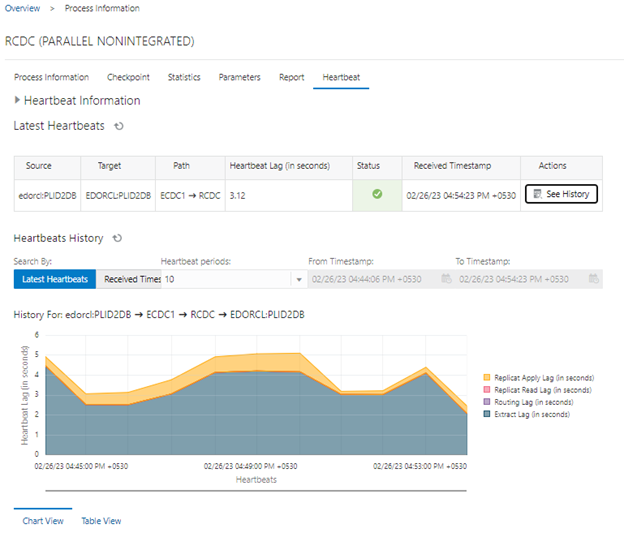
Task: Toggle Replicat Apply Lag legend swatch
Action: pyautogui.click(x=487, y=378)
